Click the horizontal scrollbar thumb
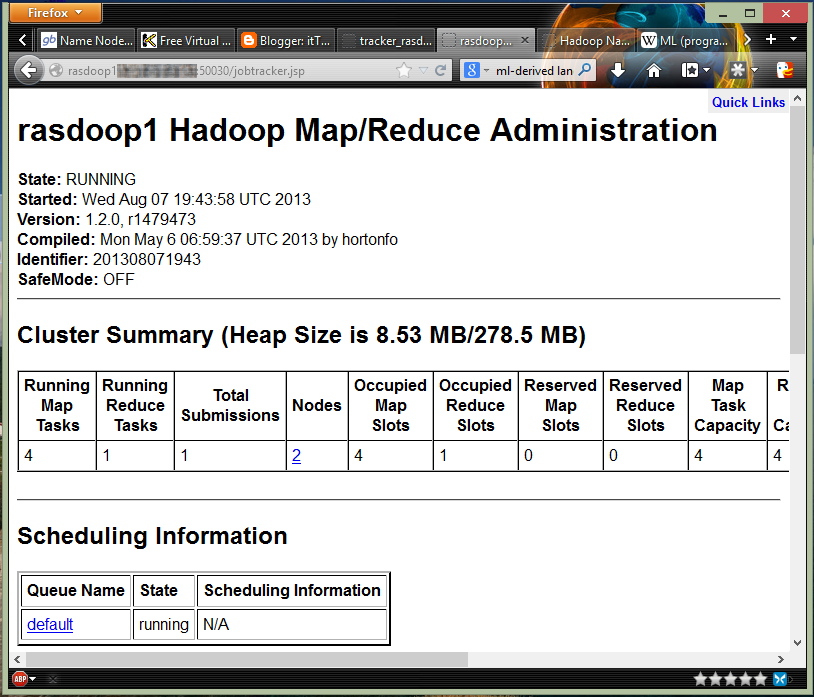The height and width of the screenshot is (697, 814). [247, 659]
